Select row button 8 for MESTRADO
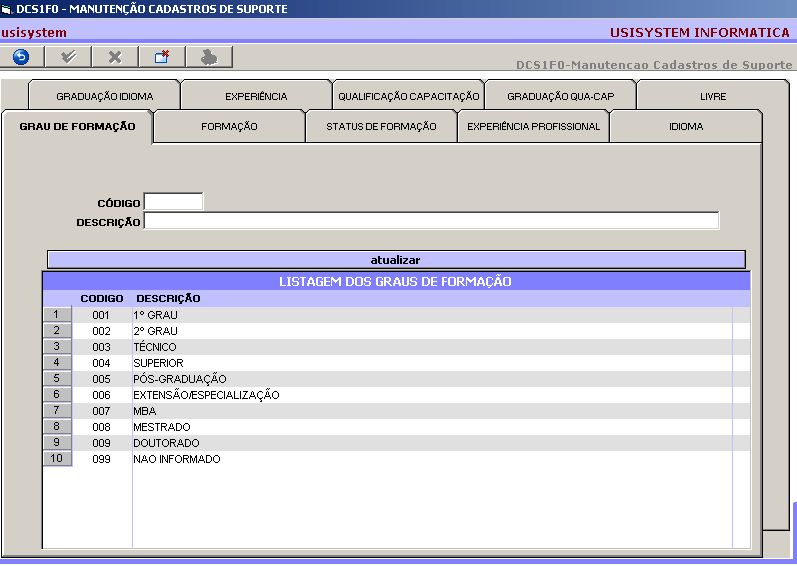797x566 pixels. point(57,426)
